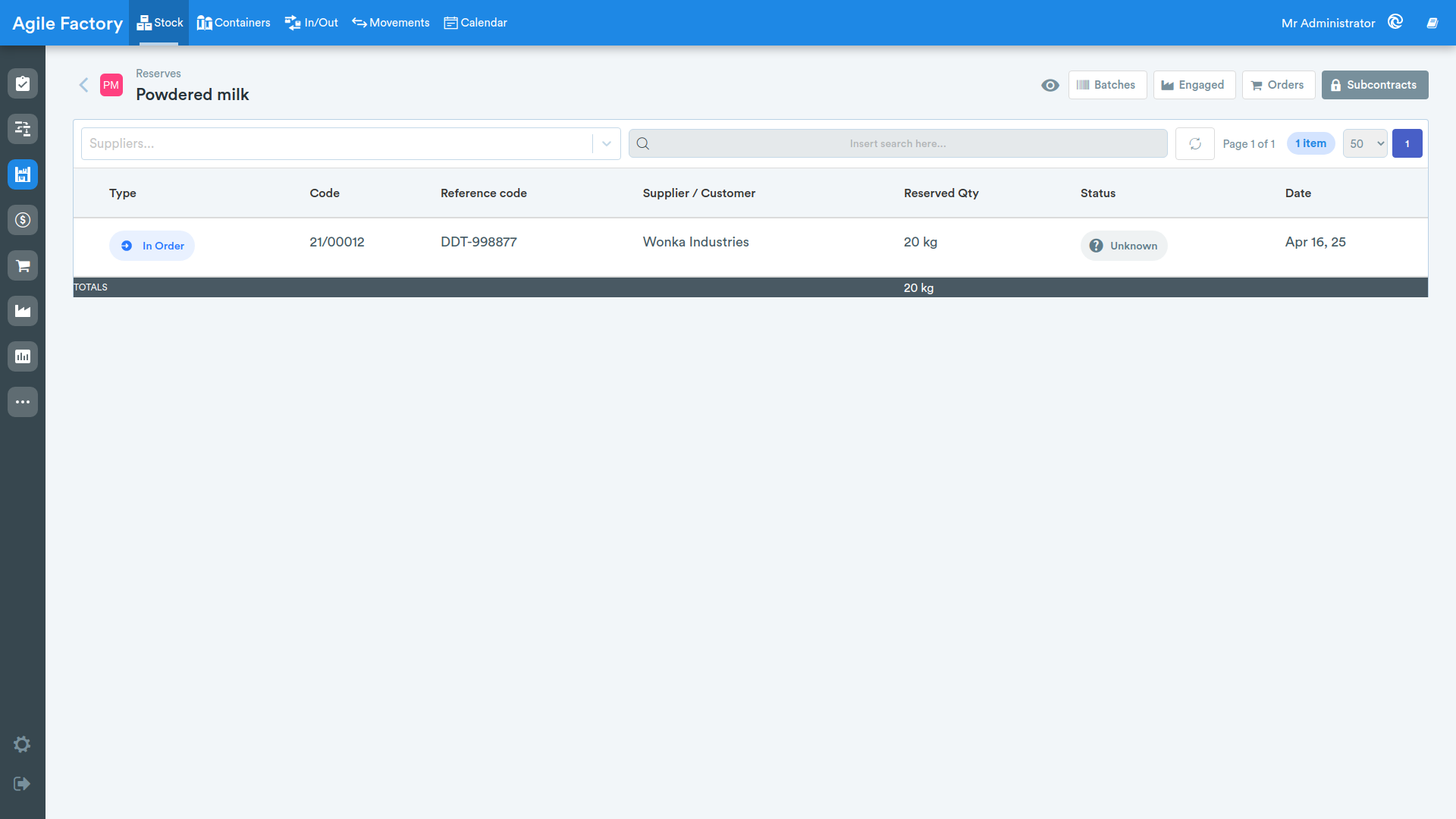Focus the Insert search here field
The image size is (1456, 819).
(898, 143)
